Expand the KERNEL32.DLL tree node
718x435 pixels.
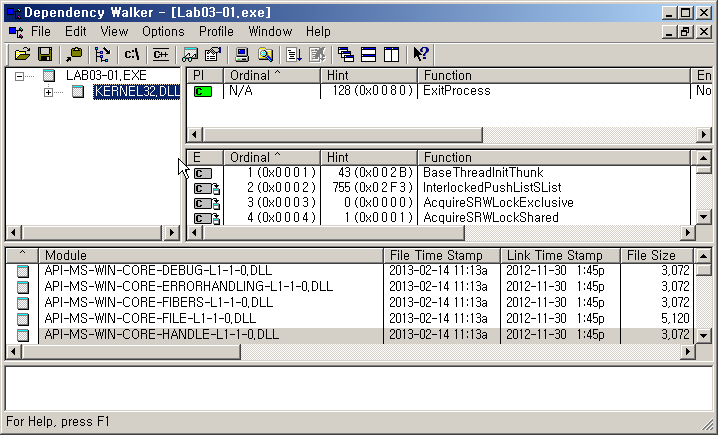(x=49, y=92)
